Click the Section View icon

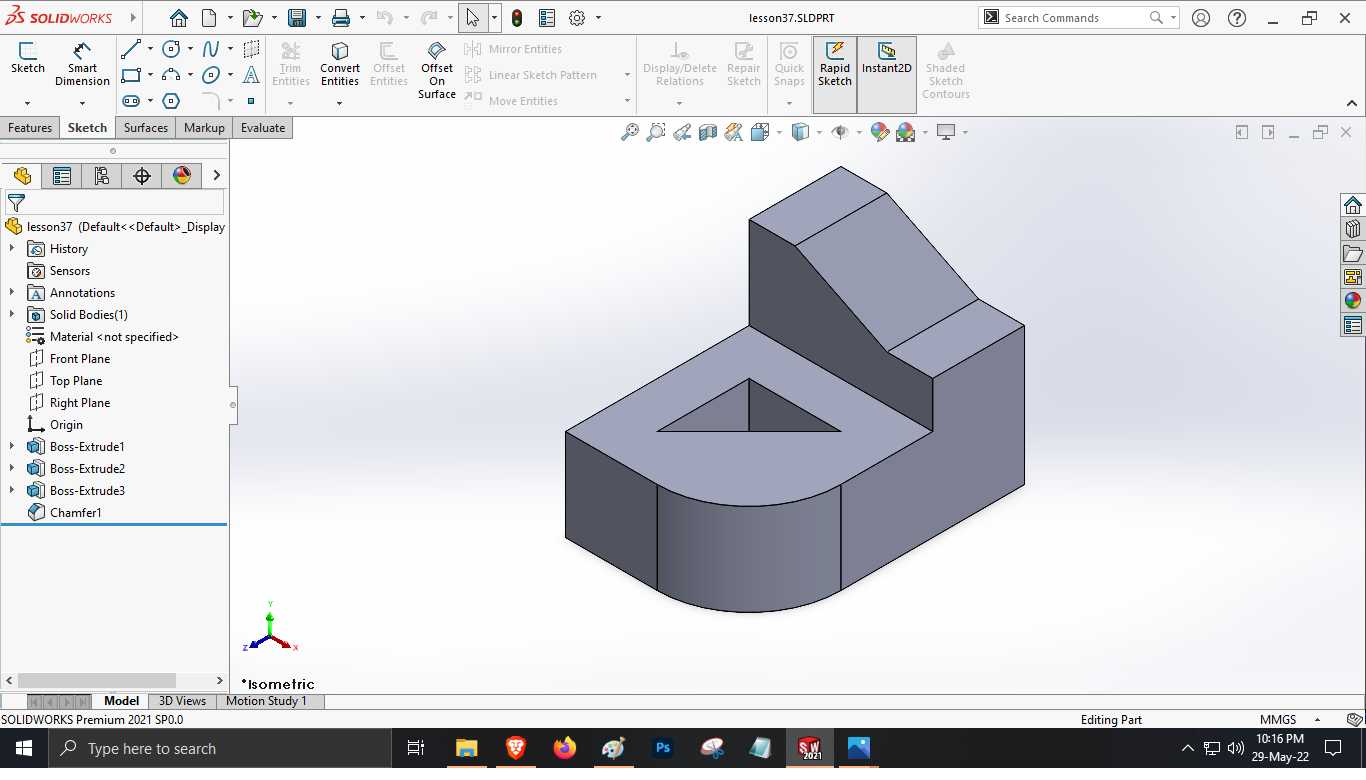pyautogui.click(x=708, y=132)
